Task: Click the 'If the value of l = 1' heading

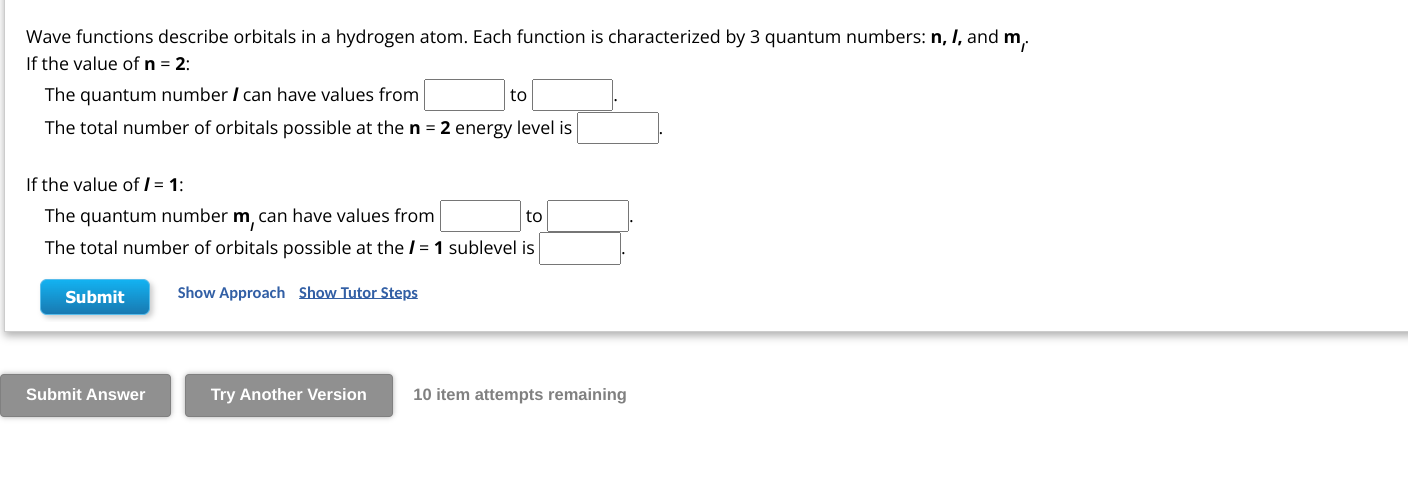Action: [x=105, y=185]
